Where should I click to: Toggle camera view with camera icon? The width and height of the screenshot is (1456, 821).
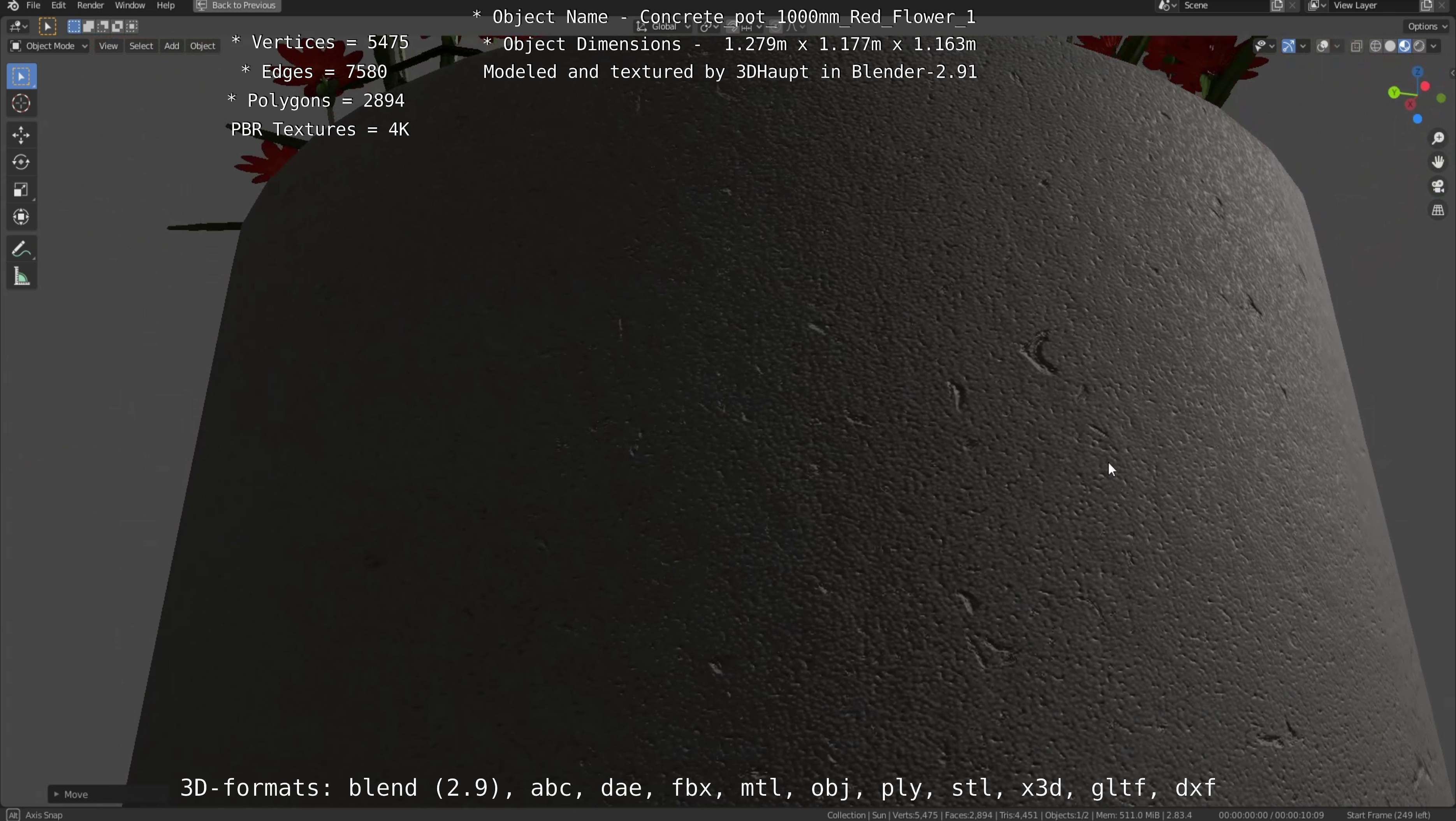(x=1438, y=186)
